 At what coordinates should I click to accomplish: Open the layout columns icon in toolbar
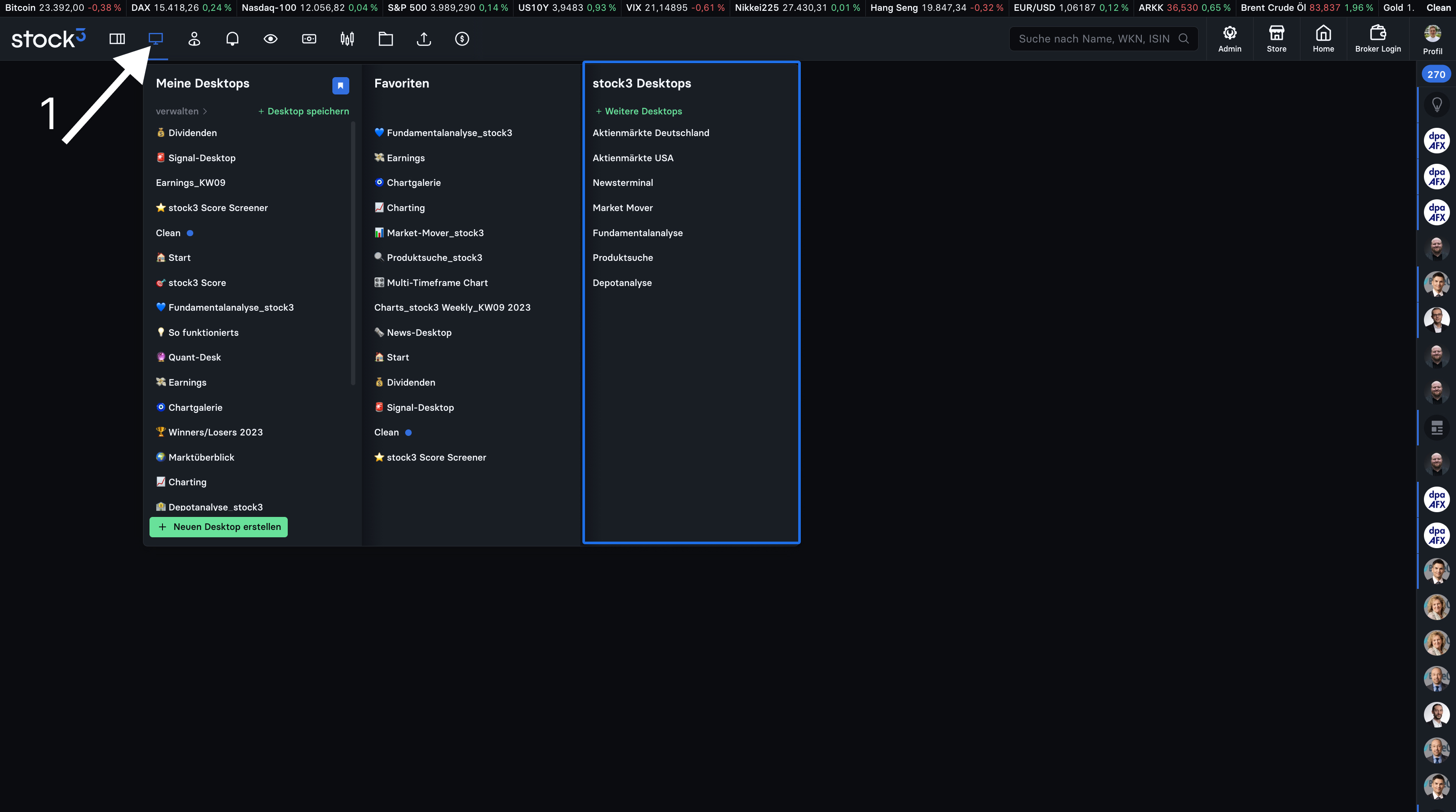[x=117, y=39]
